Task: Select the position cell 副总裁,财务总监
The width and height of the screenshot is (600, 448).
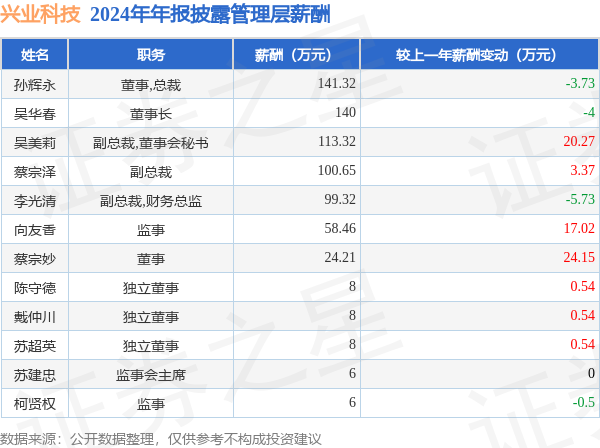Action: click(151, 201)
